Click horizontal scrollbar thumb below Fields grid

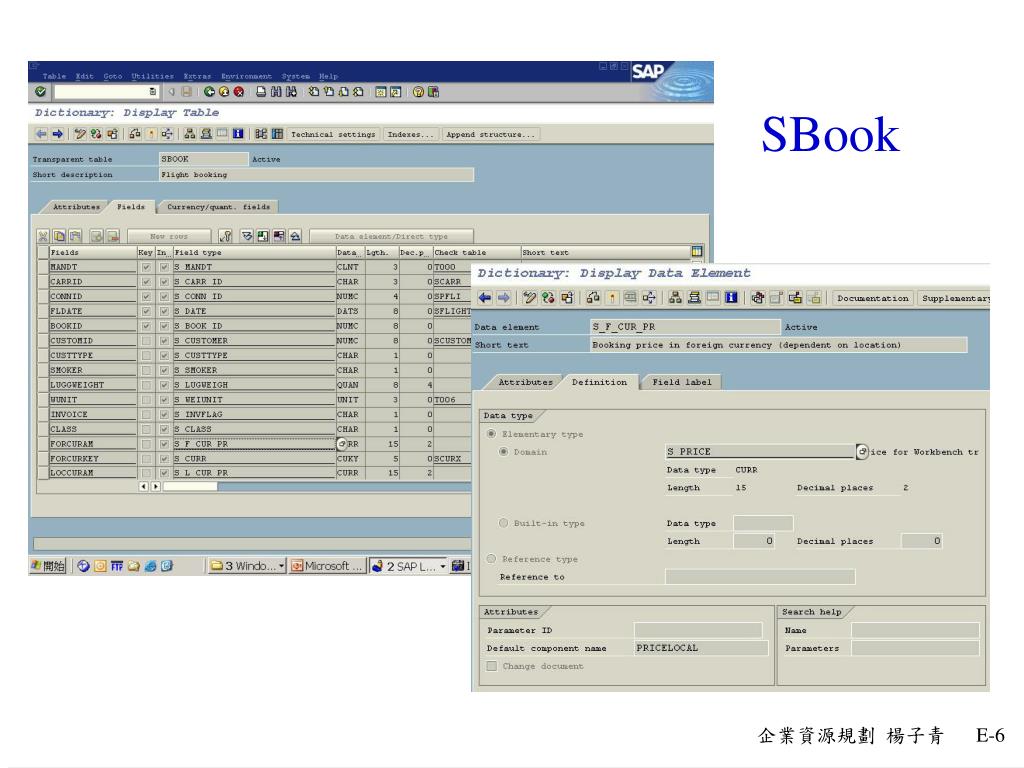[190, 487]
